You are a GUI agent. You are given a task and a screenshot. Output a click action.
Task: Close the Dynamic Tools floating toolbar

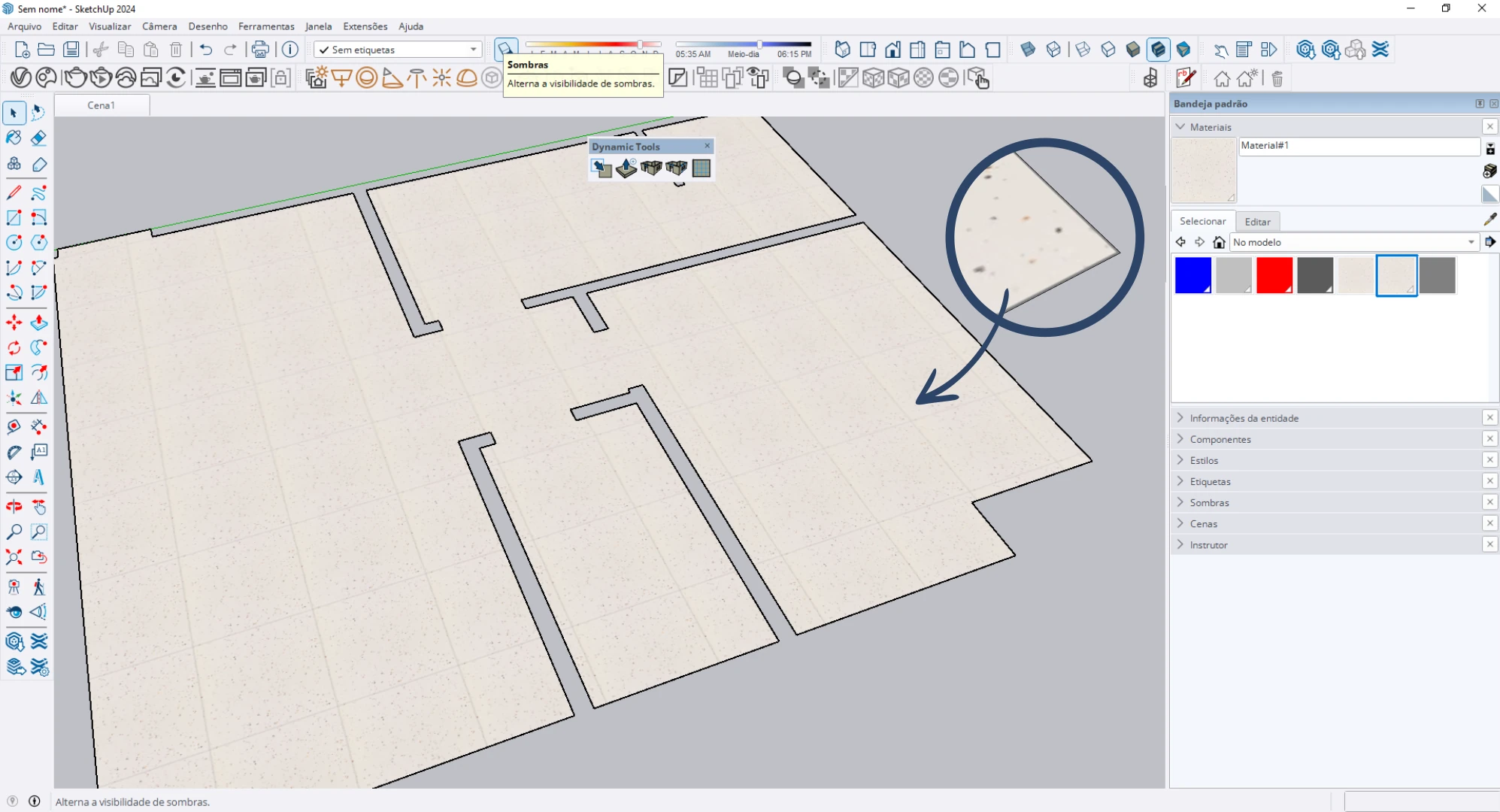(x=707, y=146)
